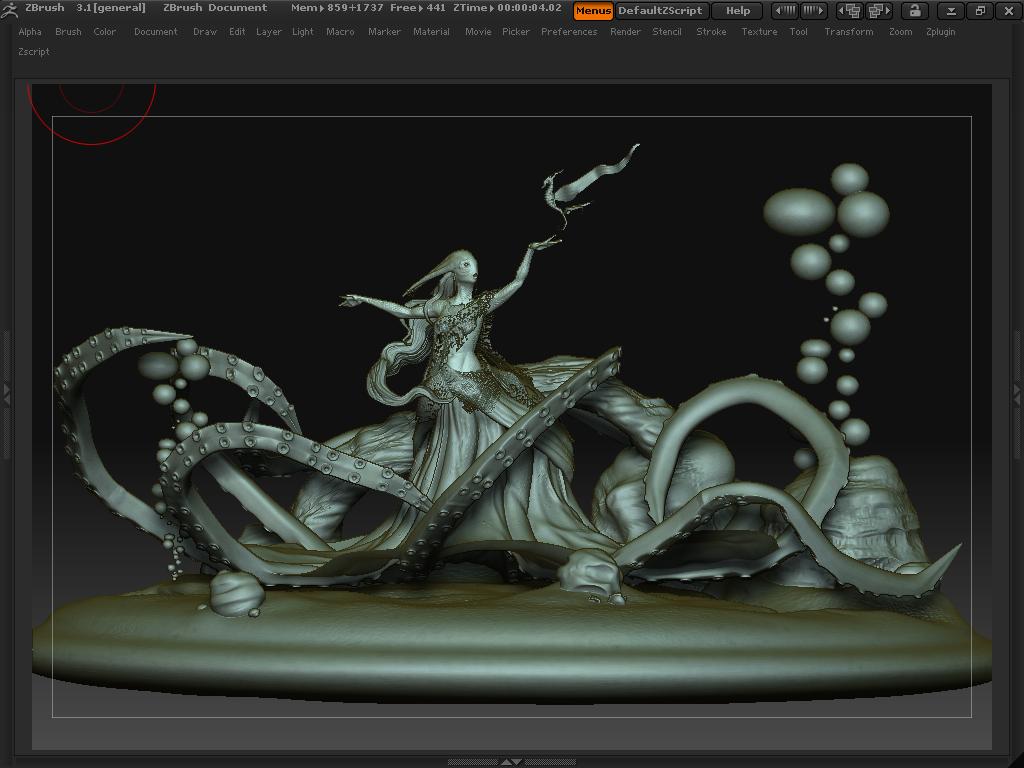Screen dimensions: 1024x768
Task: Click the "Mem 859+1737" memory readout
Action: [337, 8]
